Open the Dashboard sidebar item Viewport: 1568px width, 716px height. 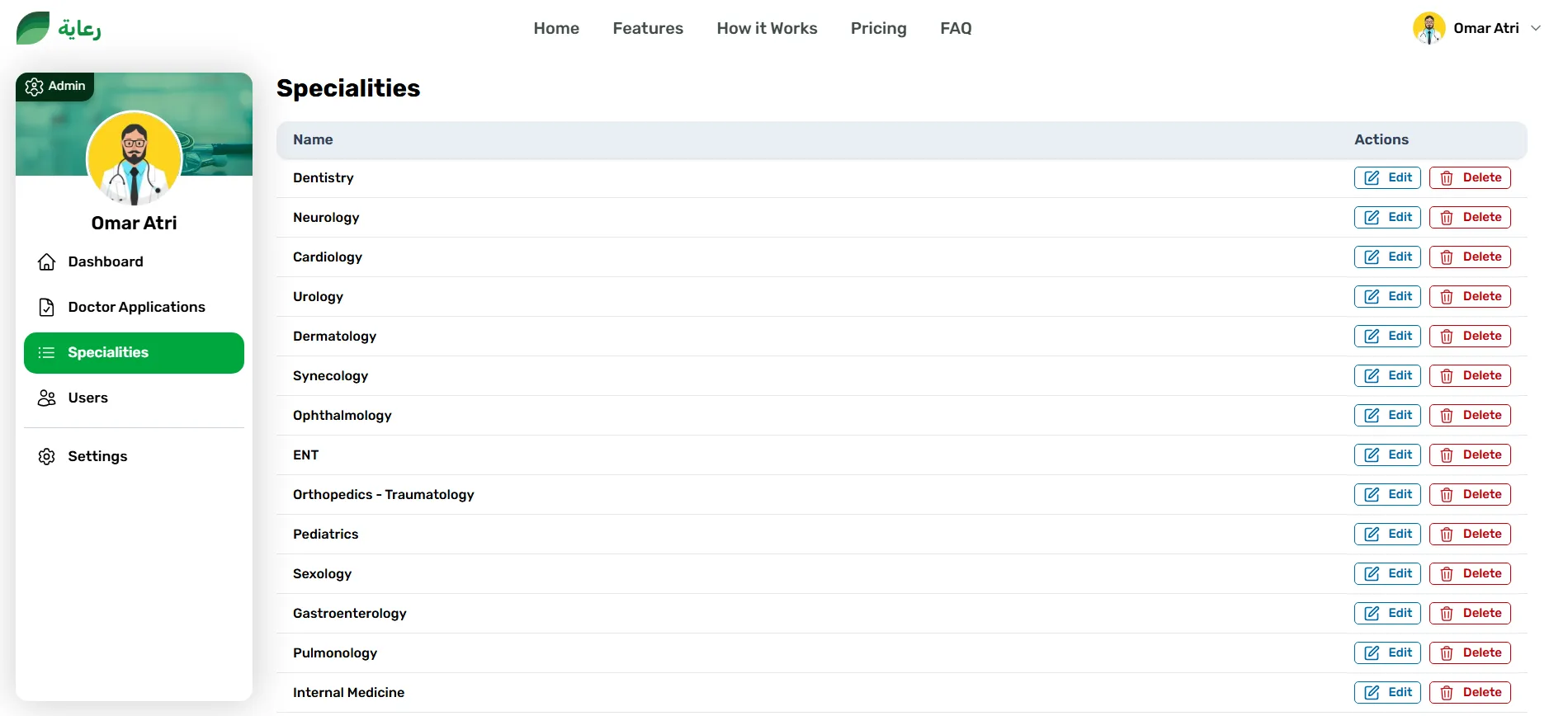click(134, 262)
